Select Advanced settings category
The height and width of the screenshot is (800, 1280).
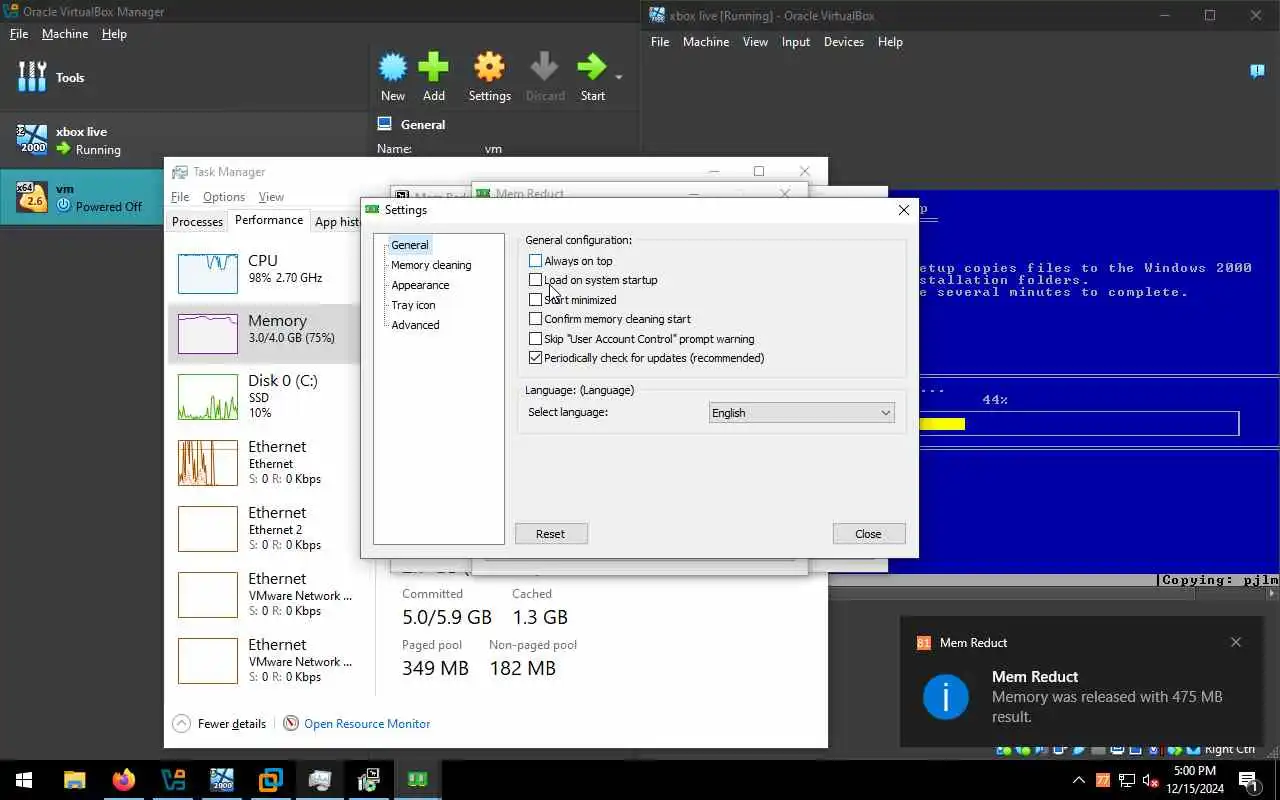click(x=415, y=325)
